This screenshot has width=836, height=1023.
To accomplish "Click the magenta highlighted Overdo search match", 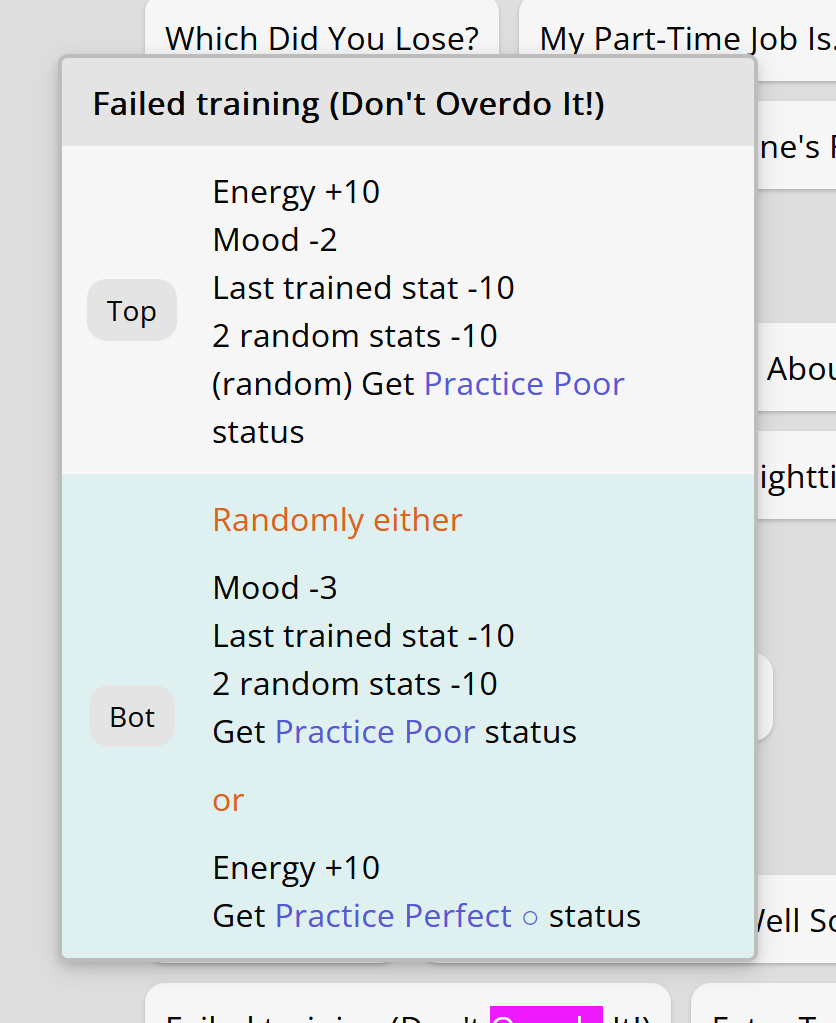I will 546,1015.
